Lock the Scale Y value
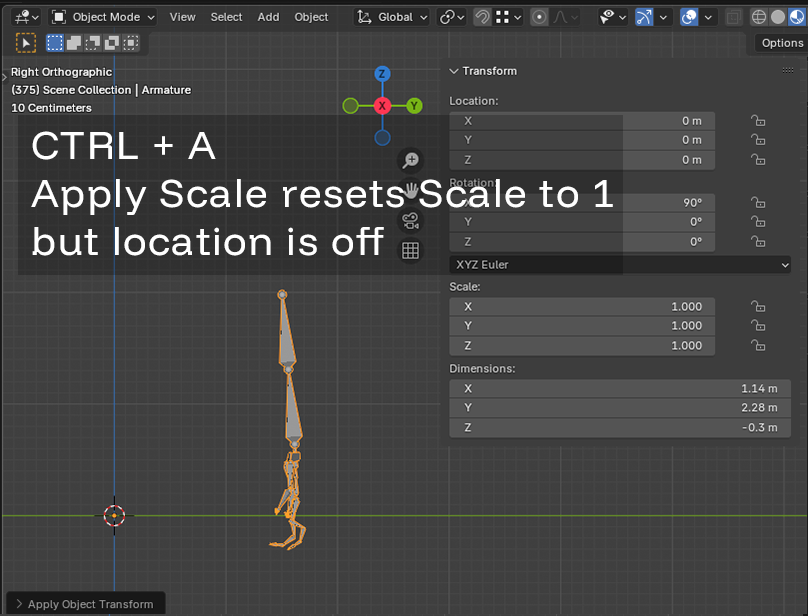Viewport: 808px width, 616px height. click(x=758, y=326)
